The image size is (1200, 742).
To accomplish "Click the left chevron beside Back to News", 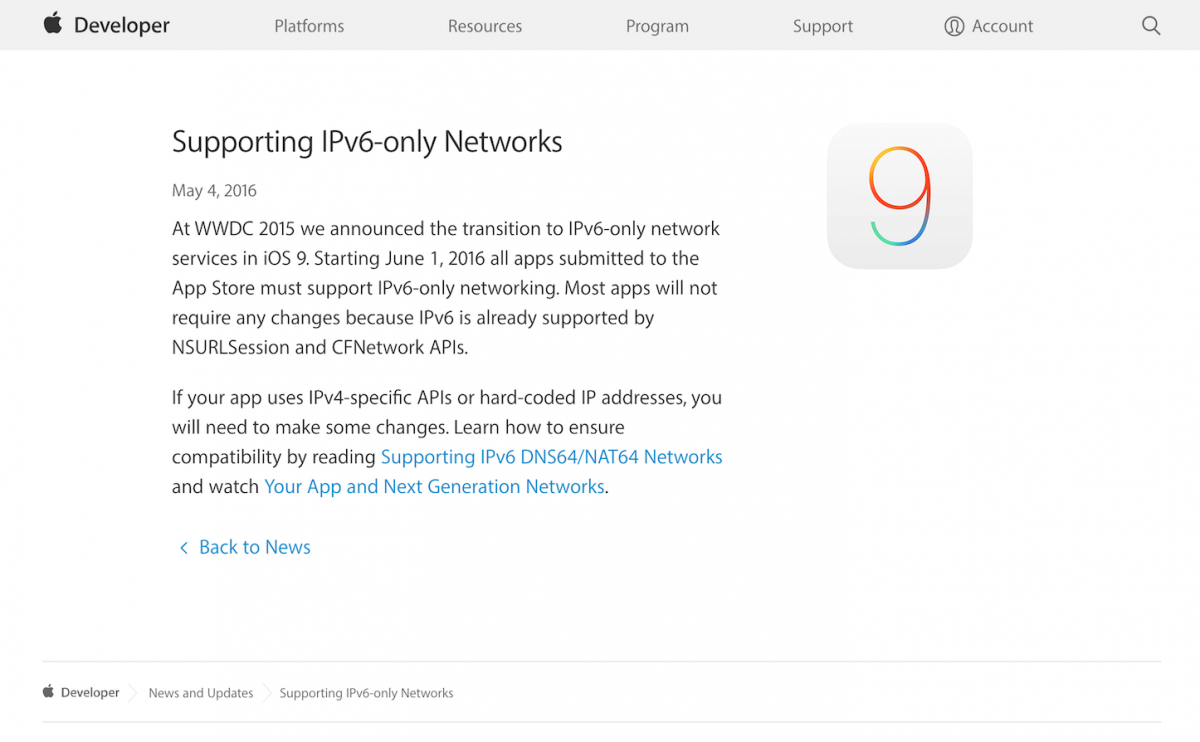I will [183, 547].
